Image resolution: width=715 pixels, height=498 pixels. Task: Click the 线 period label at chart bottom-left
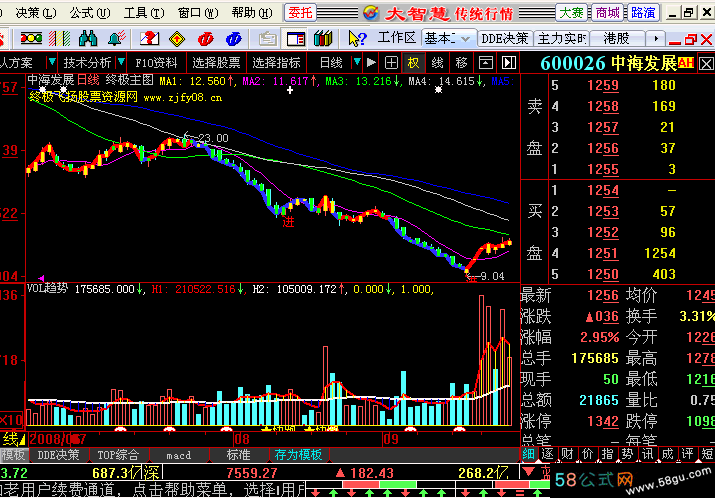[9, 439]
